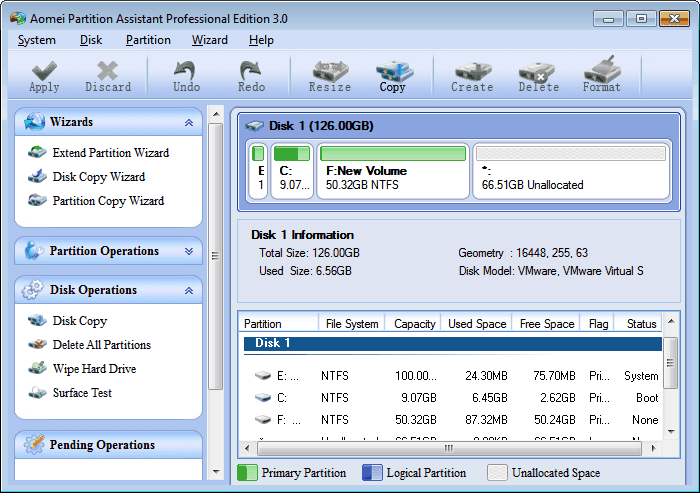Click the Disk 1 drive icon in header
This screenshot has width=700, height=493.
click(x=254, y=126)
